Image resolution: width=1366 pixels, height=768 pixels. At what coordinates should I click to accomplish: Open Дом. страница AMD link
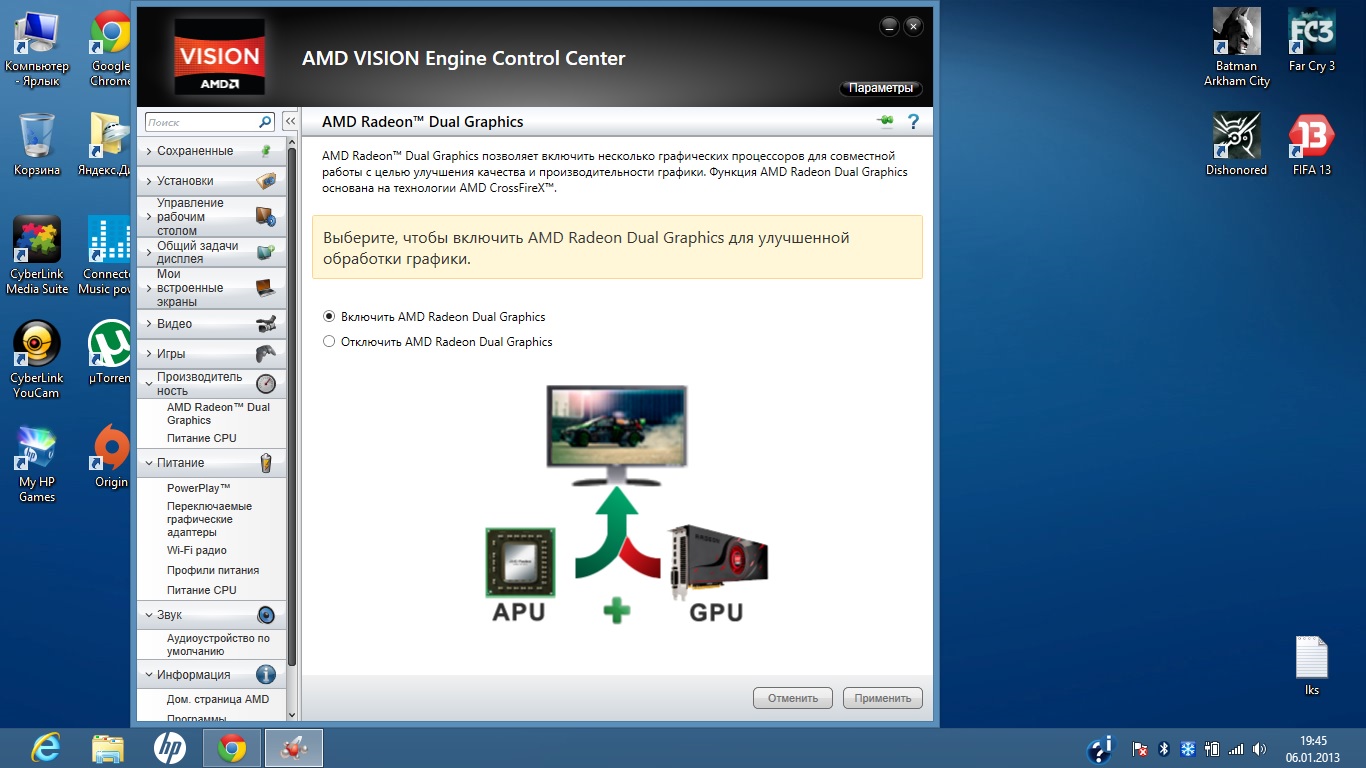(218, 699)
